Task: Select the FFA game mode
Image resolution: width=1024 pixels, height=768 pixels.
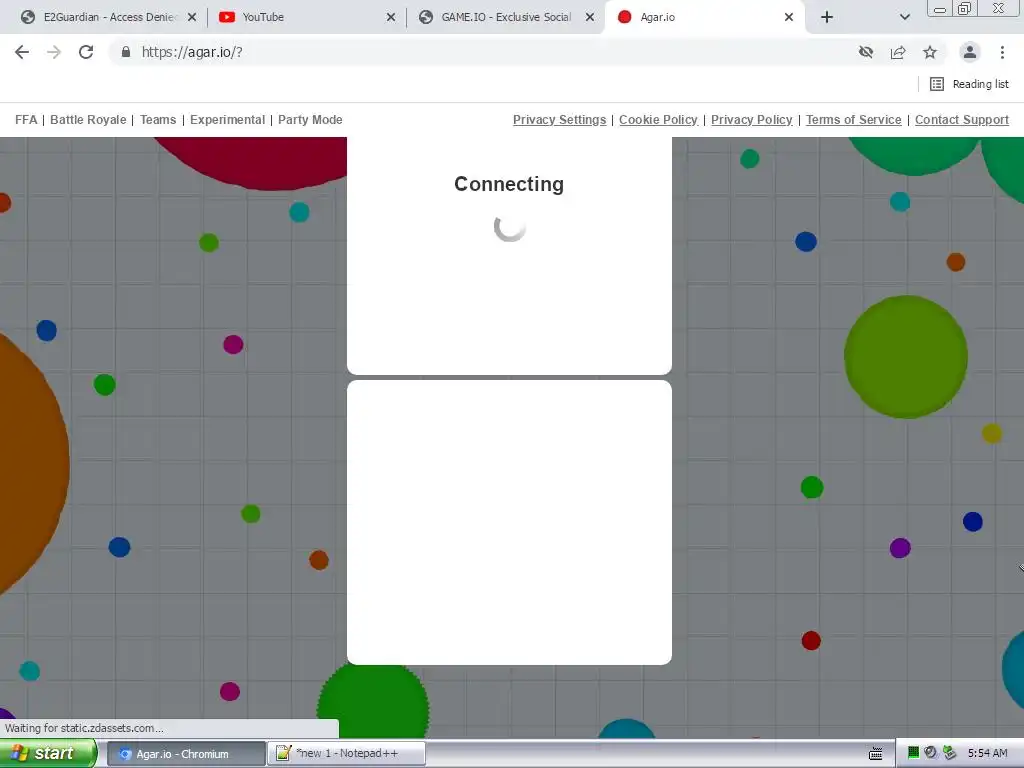Action: 26,120
